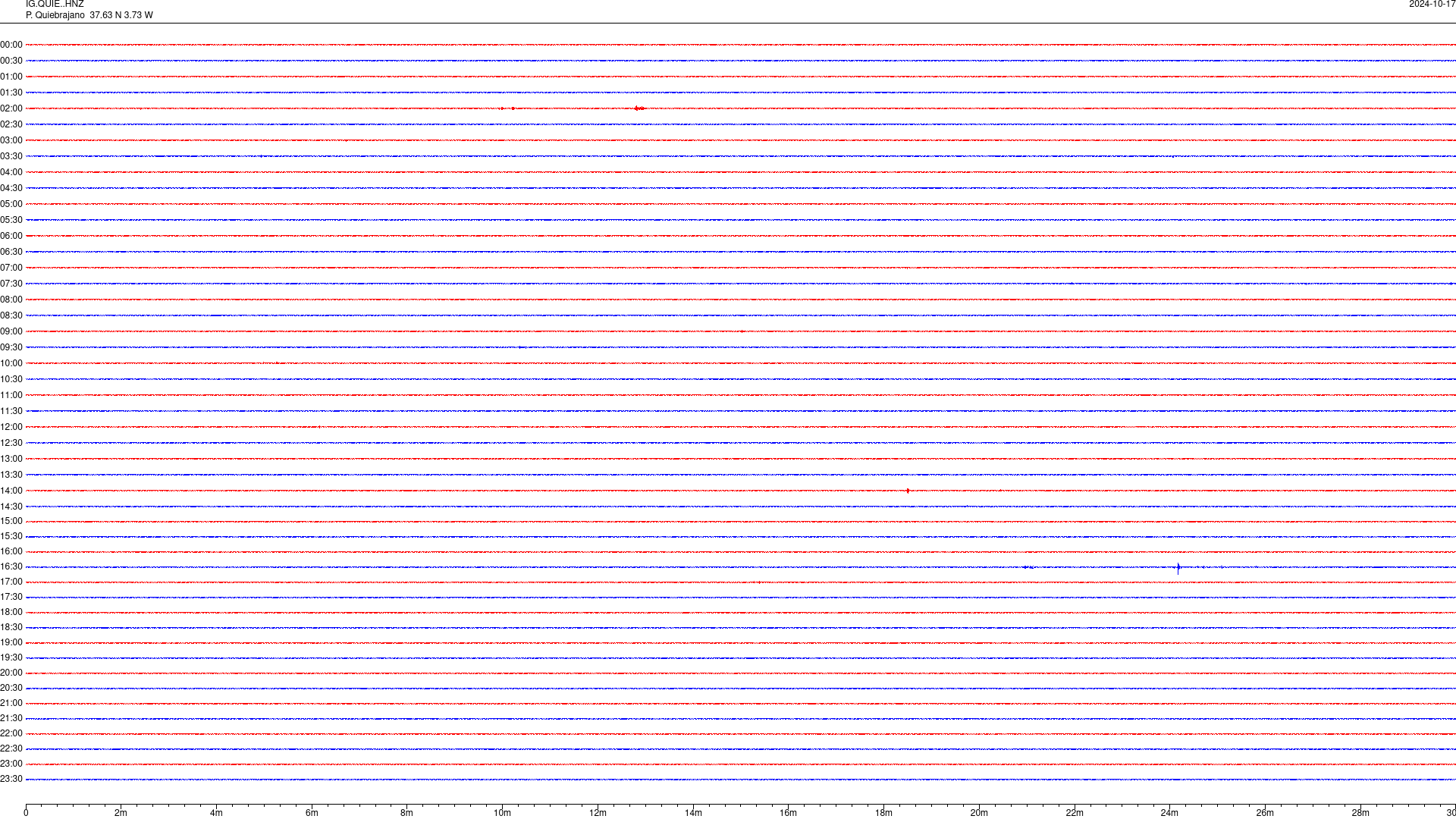Select the 23:00 row time label
The width and height of the screenshot is (1456, 819).
click(x=11, y=764)
